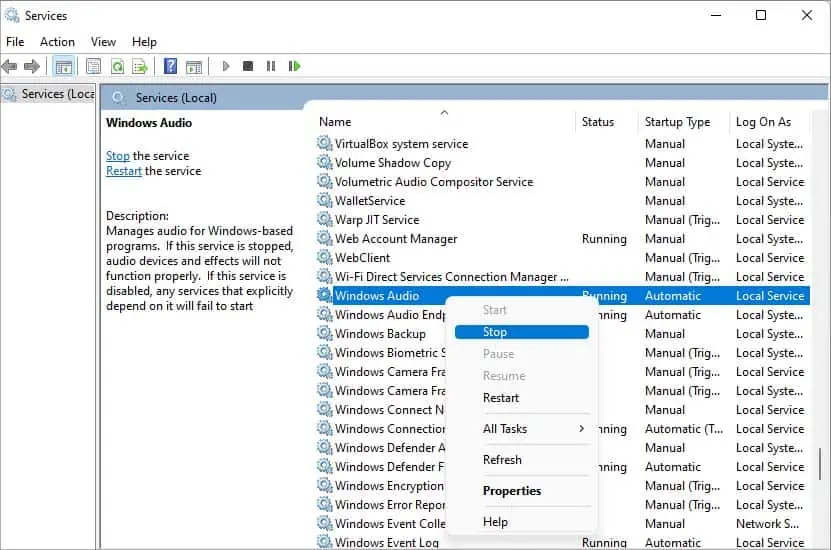This screenshot has height=550, width=831.
Task: Select Wi-Fi Direct Services Connection Manager
Action: tap(563, 277)
